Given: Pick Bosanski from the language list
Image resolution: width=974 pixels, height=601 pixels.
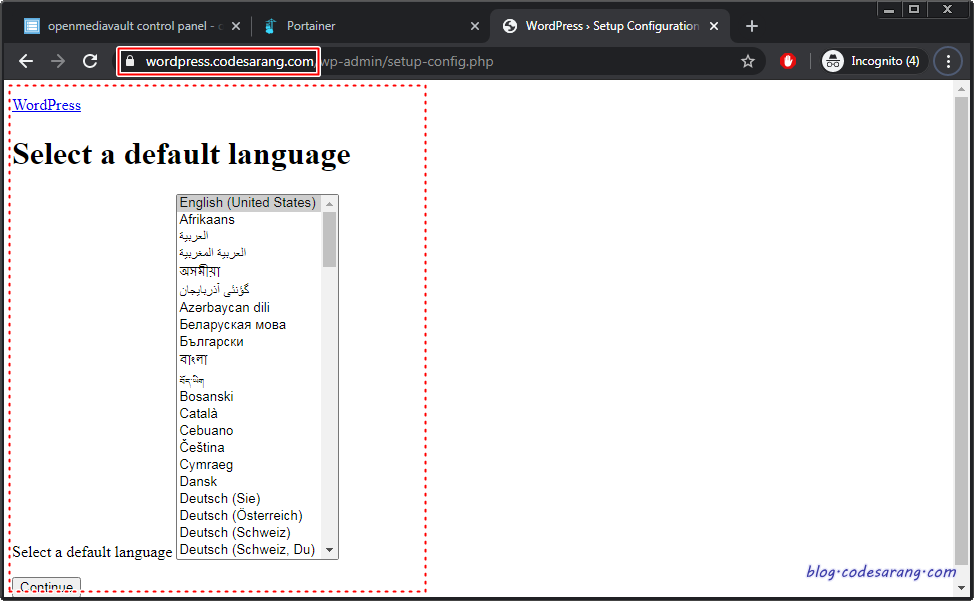Looking at the screenshot, I should click(248, 396).
